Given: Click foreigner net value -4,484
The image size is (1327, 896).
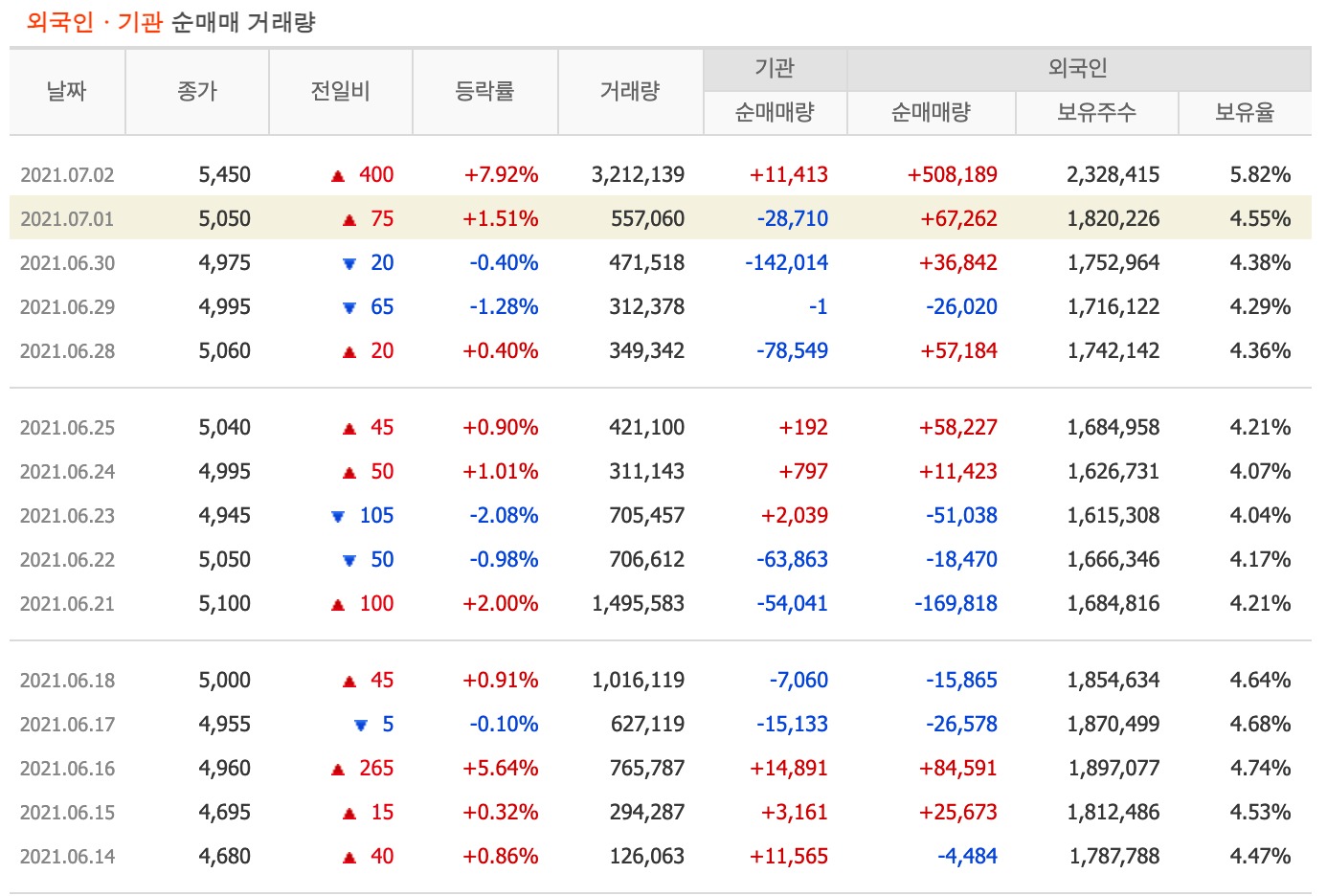Looking at the screenshot, I should point(968,857).
